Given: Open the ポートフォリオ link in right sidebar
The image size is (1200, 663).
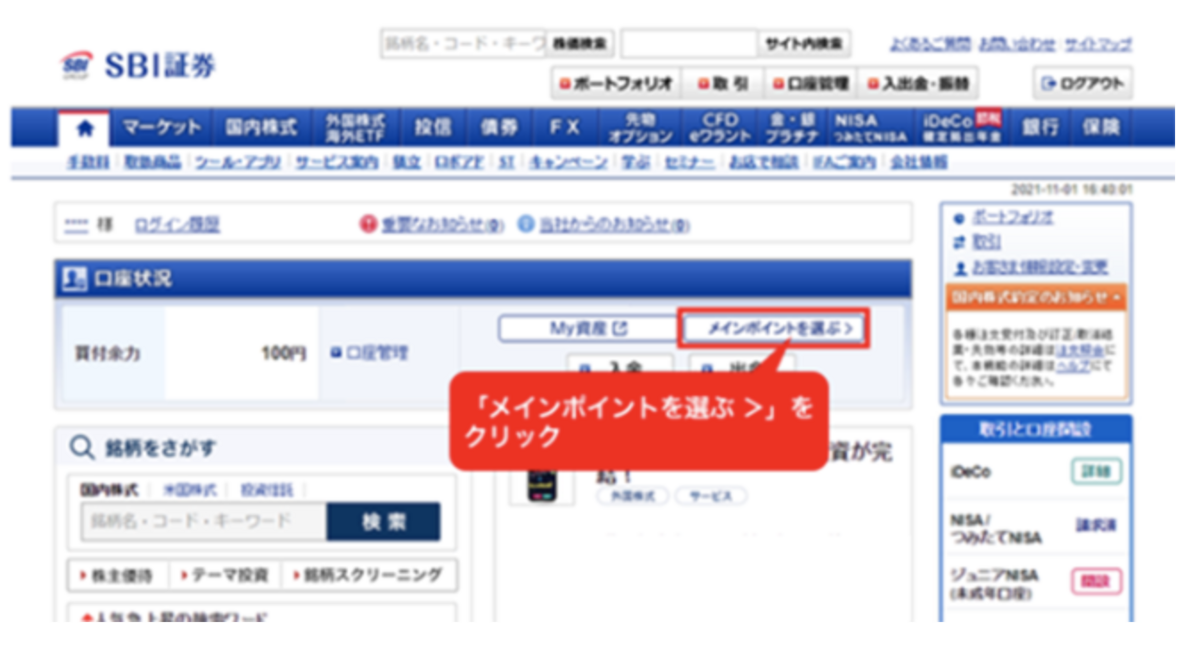Looking at the screenshot, I should tap(1013, 217).
